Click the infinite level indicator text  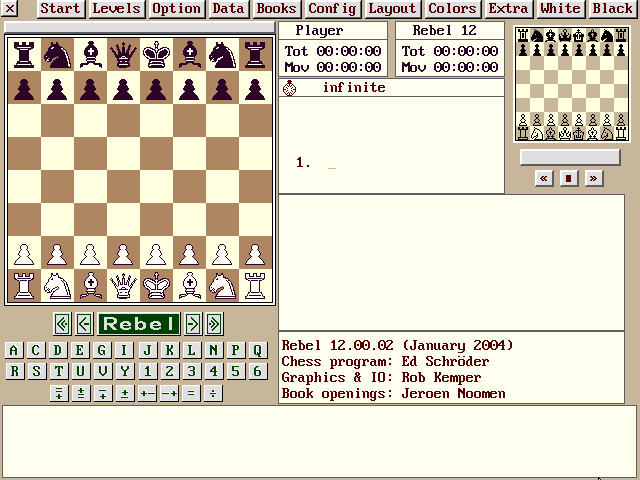pos(354,87)
